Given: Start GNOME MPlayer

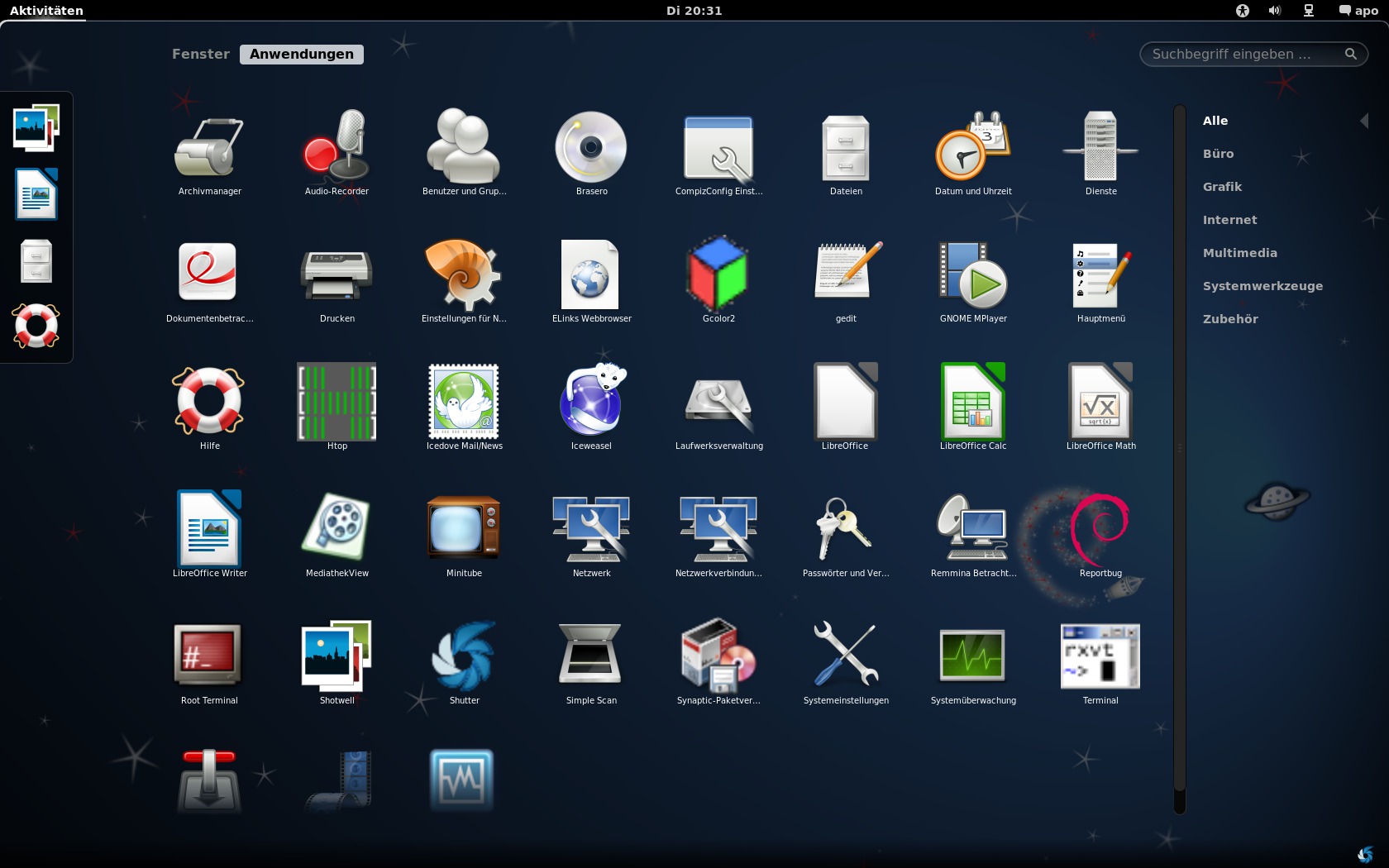Looking at the screenshot, I should (x=973, y=280).
